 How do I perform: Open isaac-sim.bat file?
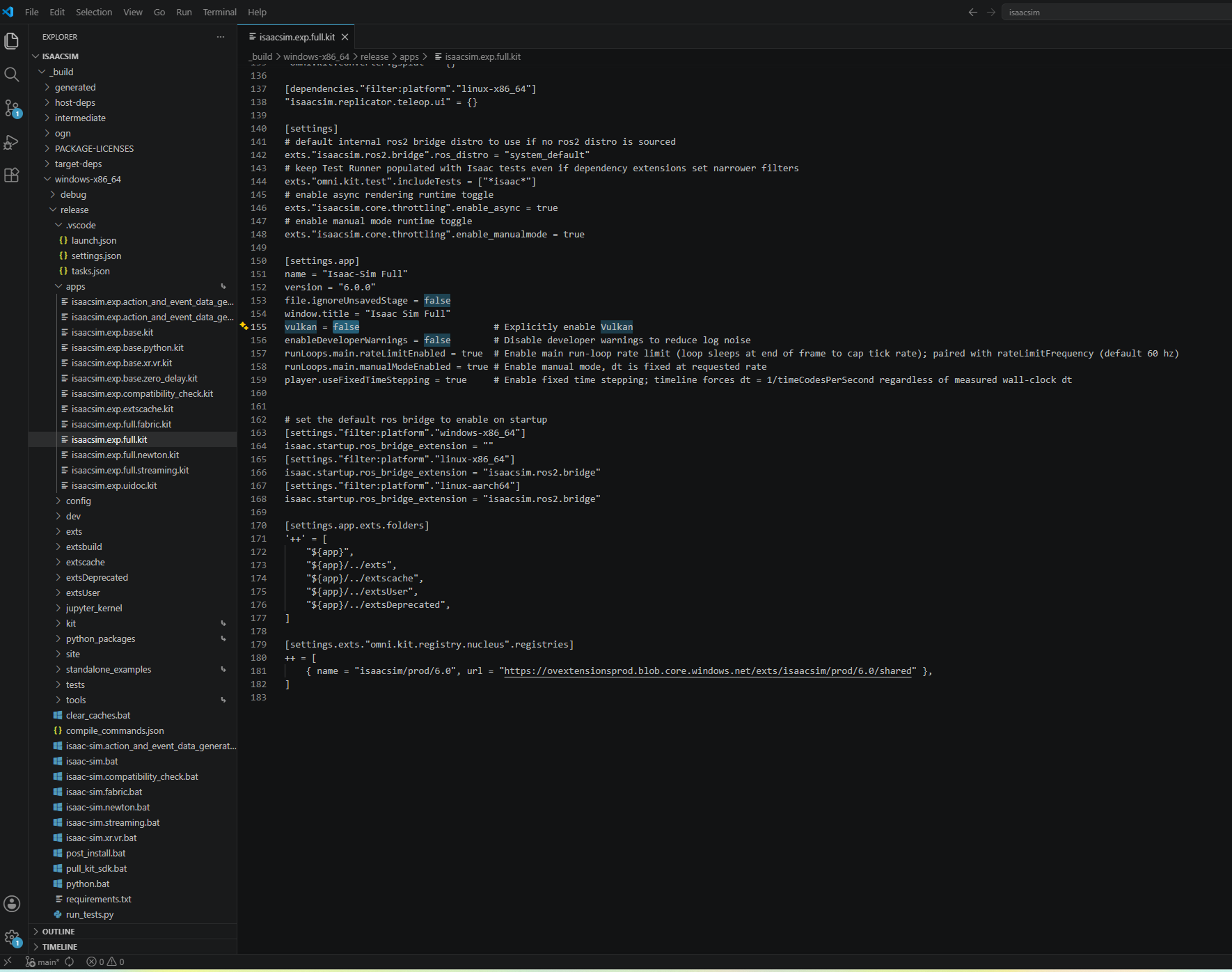point(92,761)
